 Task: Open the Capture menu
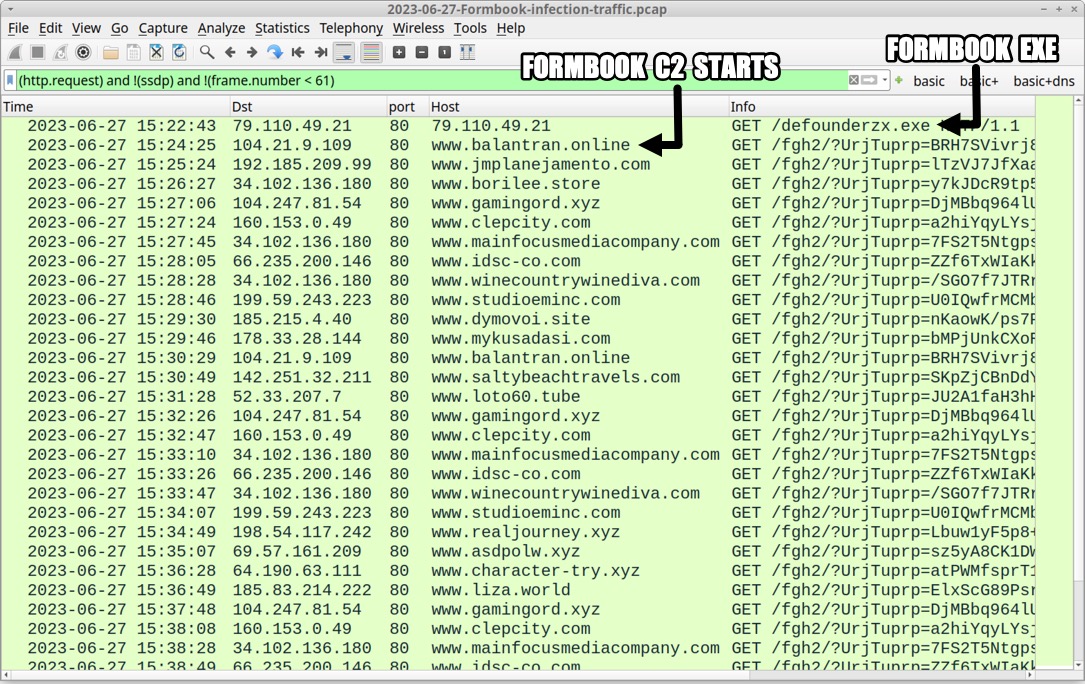tap(163, 28)
